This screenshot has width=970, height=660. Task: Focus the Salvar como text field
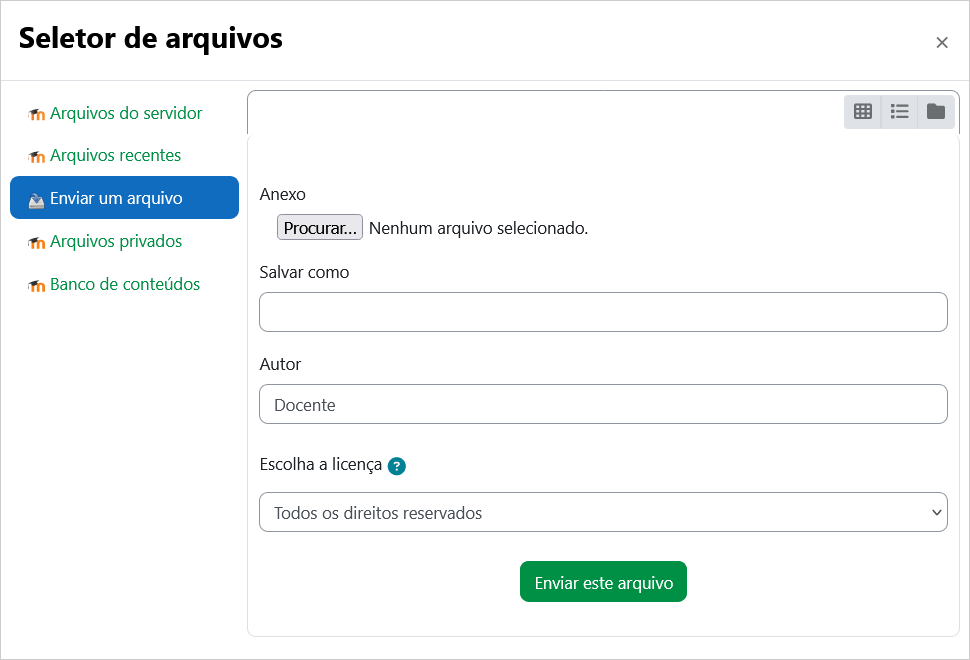click(x=603, y=312)
